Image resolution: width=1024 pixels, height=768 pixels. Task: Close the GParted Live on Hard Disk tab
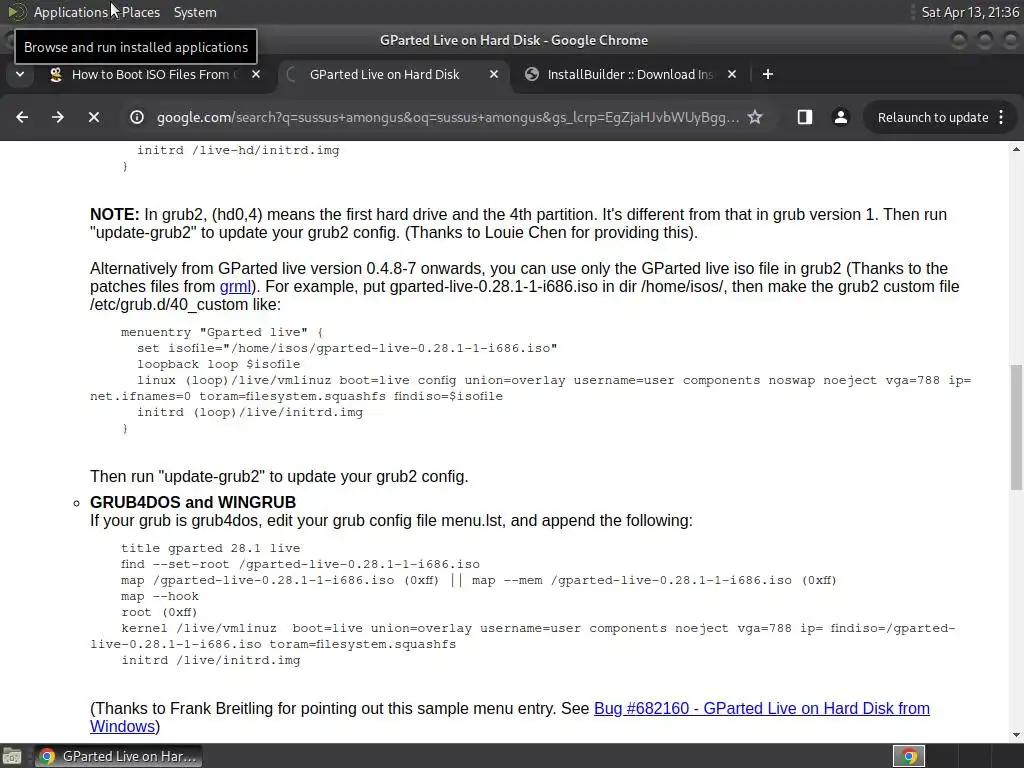(494, 74)
